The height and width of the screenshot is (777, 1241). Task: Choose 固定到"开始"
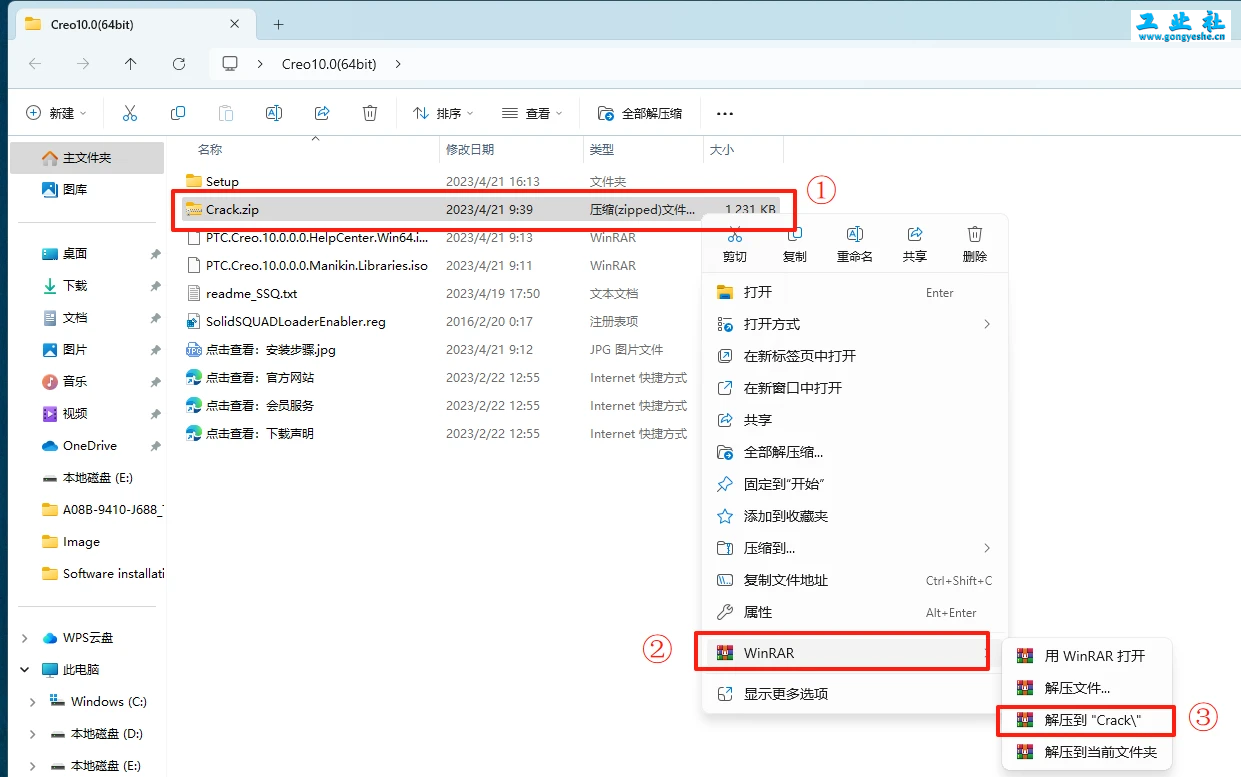tap(855, 484)
